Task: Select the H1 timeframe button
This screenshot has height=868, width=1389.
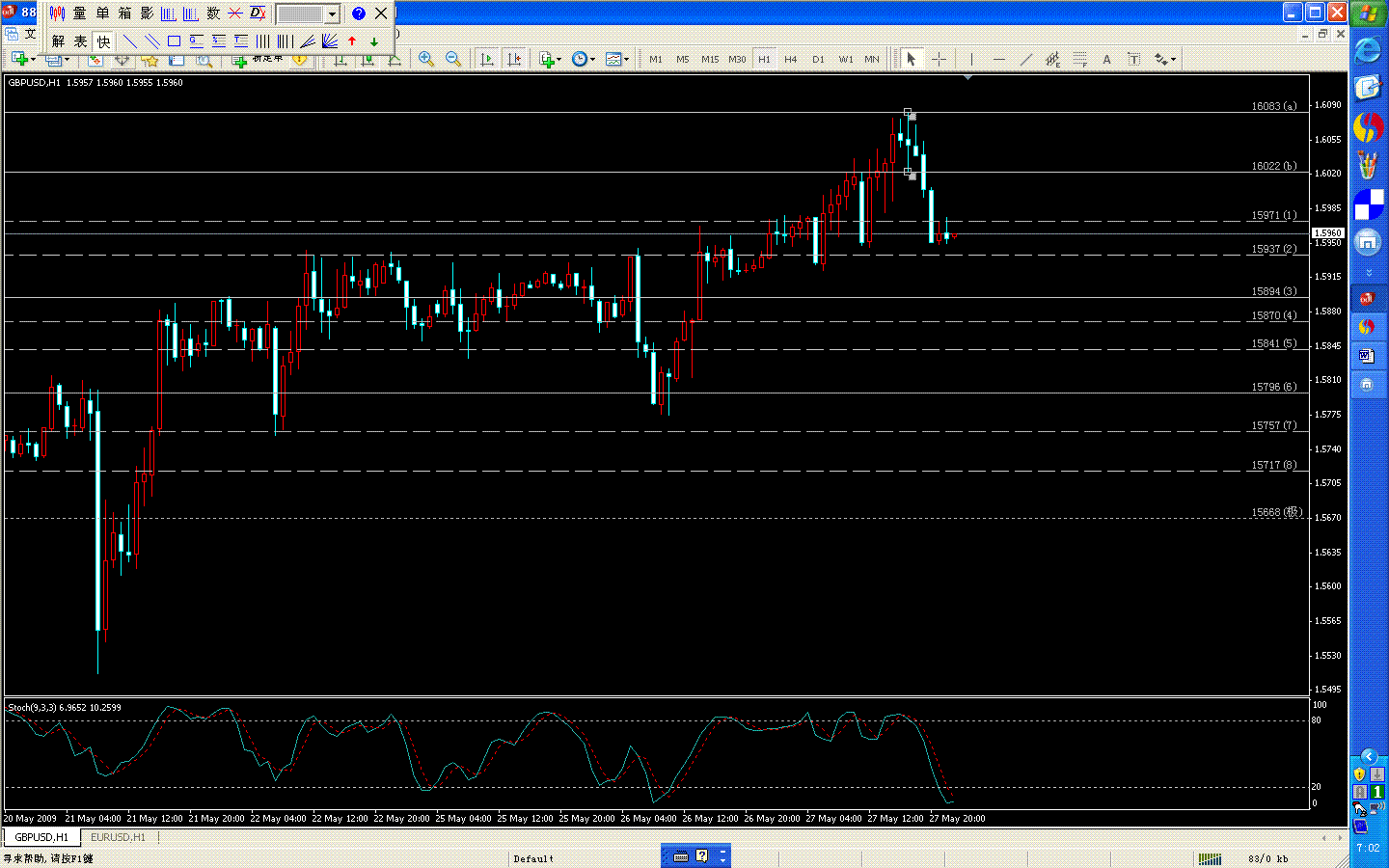Action: [x=764, y=59]
